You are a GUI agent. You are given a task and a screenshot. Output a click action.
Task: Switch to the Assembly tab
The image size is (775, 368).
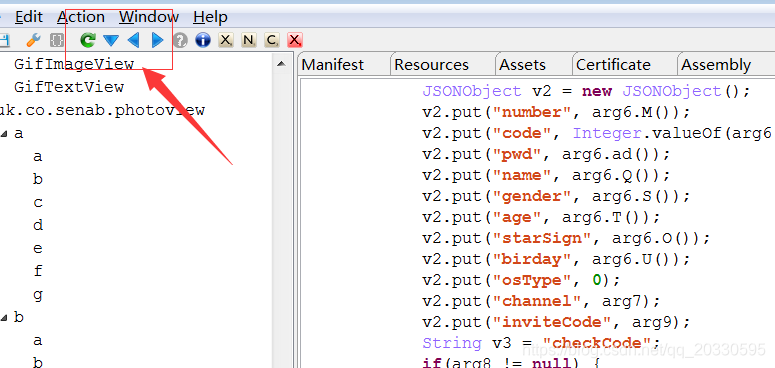(x=716, y=65)
